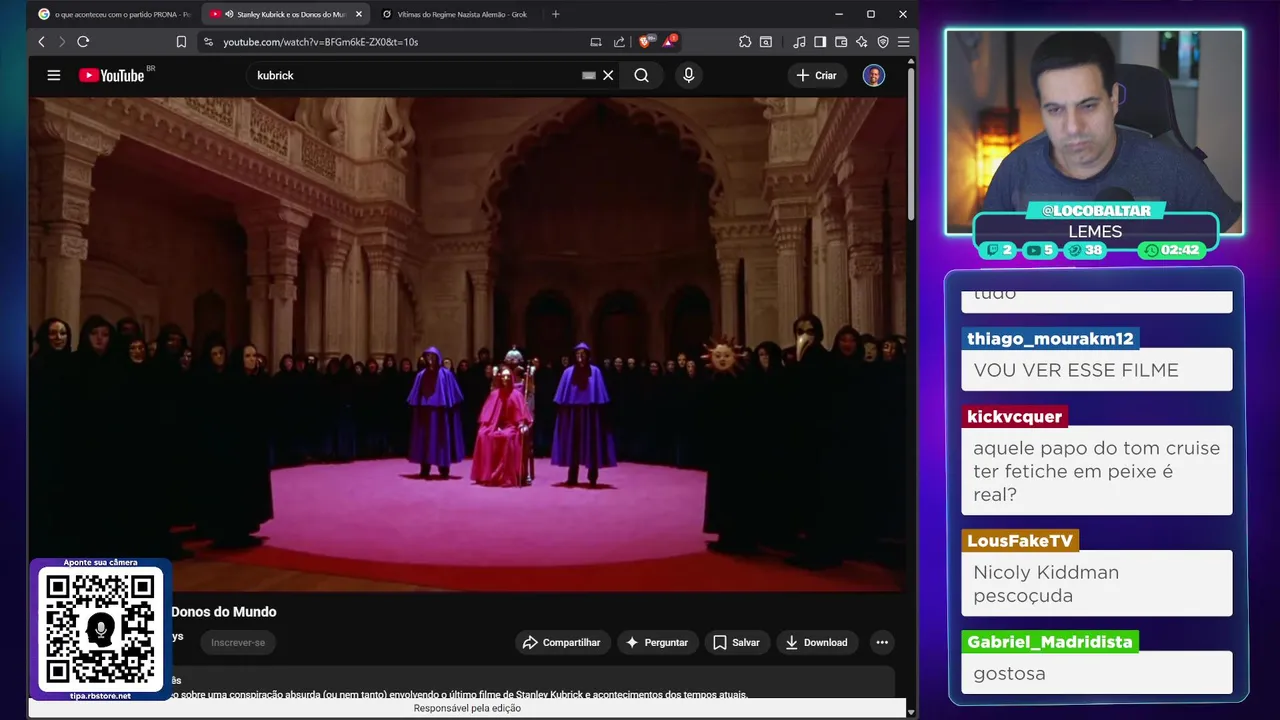Open the Brave Shields lion icon

click(645, 42)
